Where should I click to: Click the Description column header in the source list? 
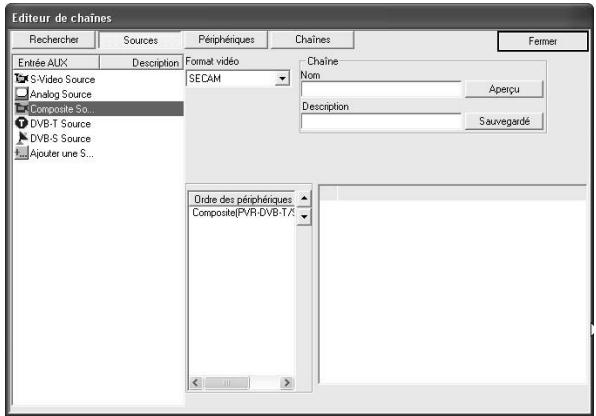pos(141,63)
